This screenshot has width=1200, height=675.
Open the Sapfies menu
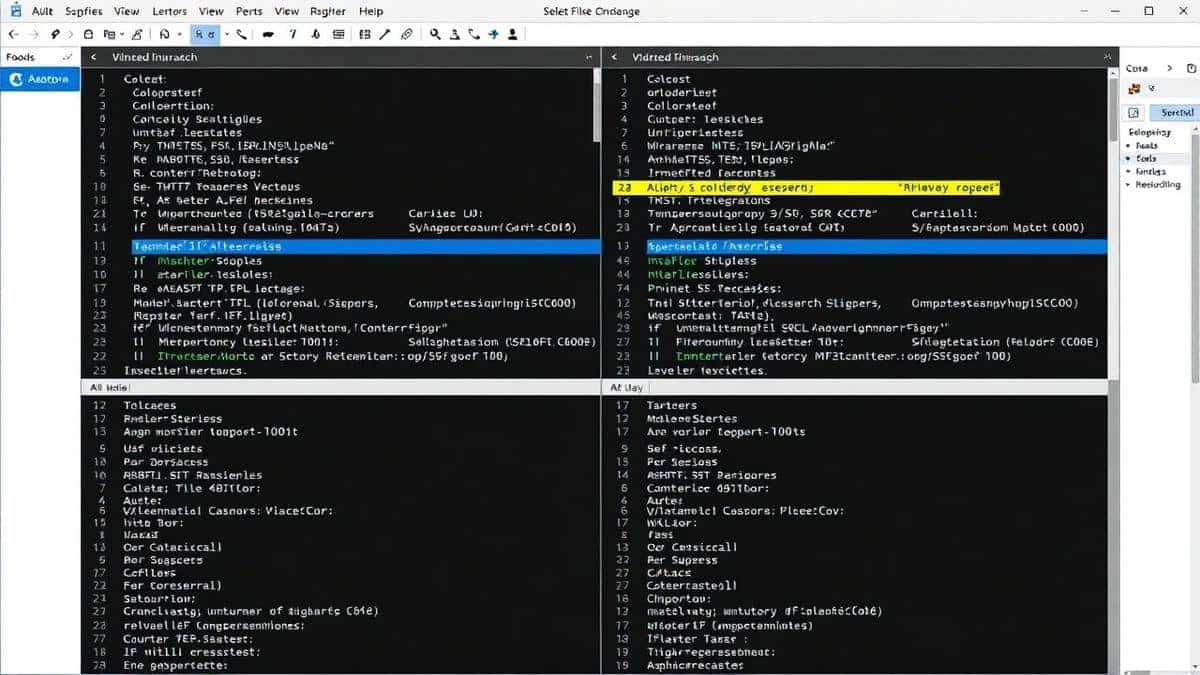83,11
